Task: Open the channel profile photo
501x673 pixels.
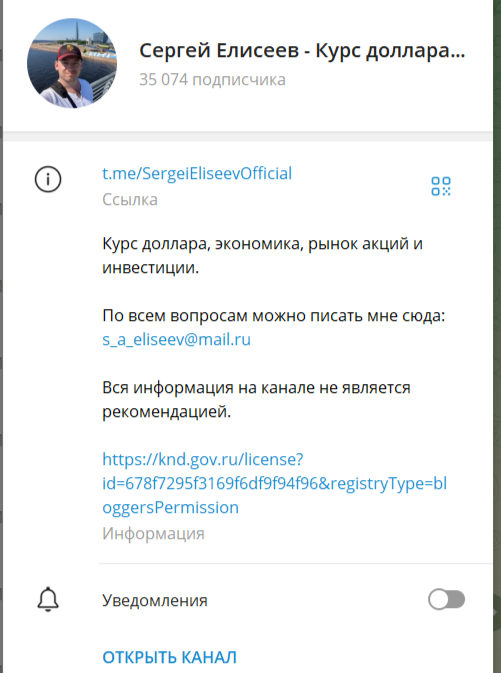Action: pos(72,63)
